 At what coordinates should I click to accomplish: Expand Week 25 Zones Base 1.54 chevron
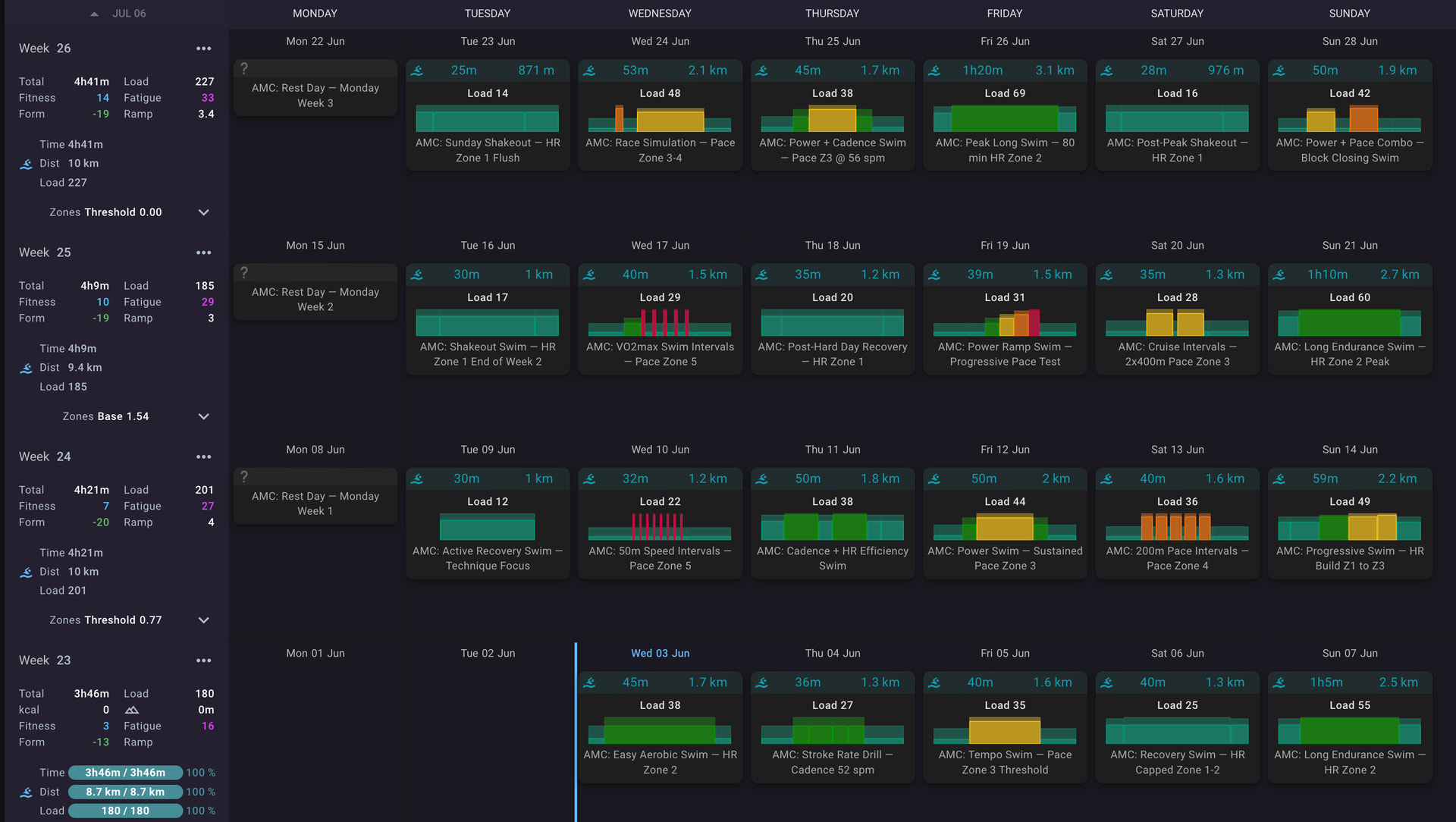click(203, 416)
